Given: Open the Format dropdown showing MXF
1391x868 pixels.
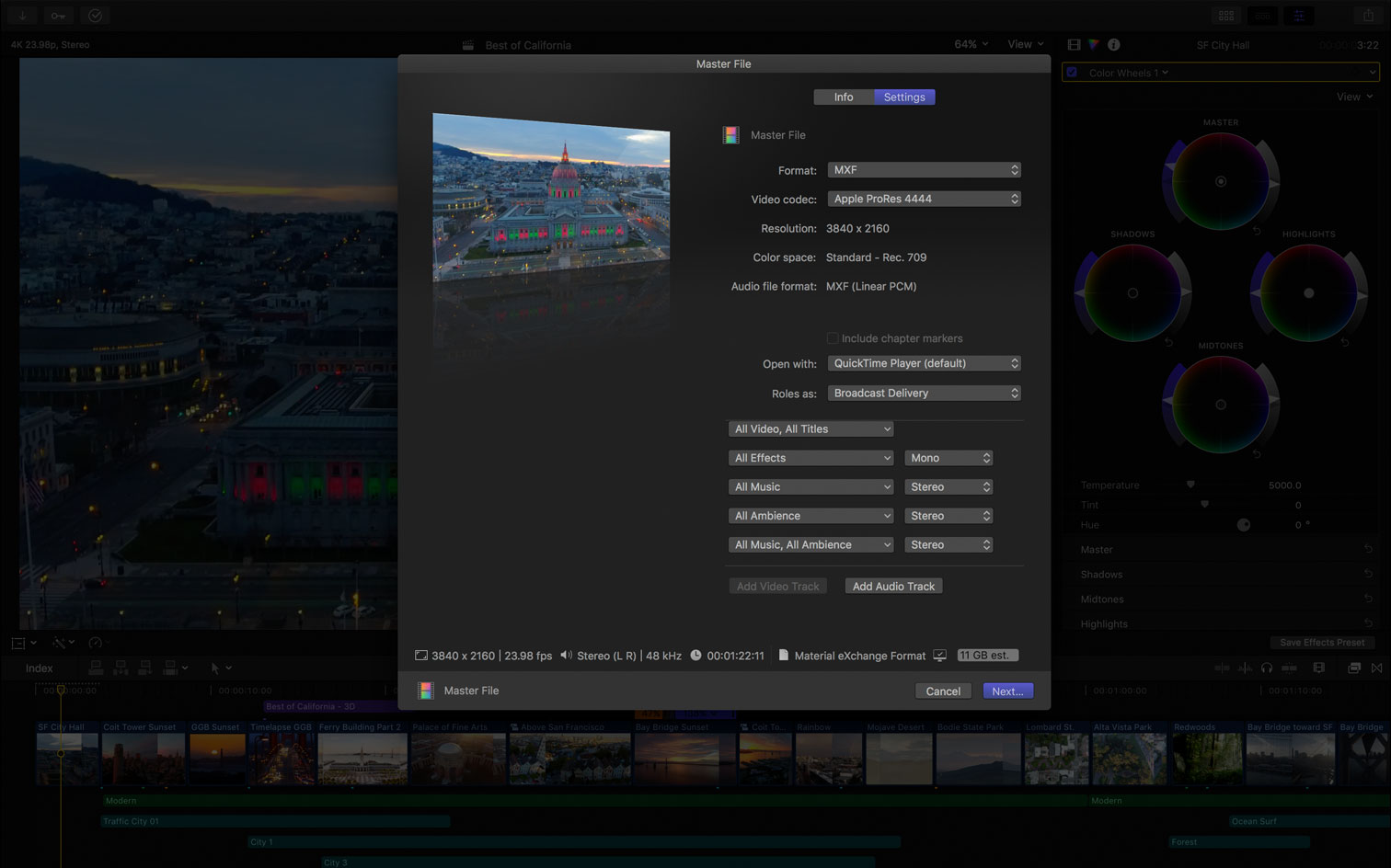Looking at the screenshot, I should tap(924, 170).
